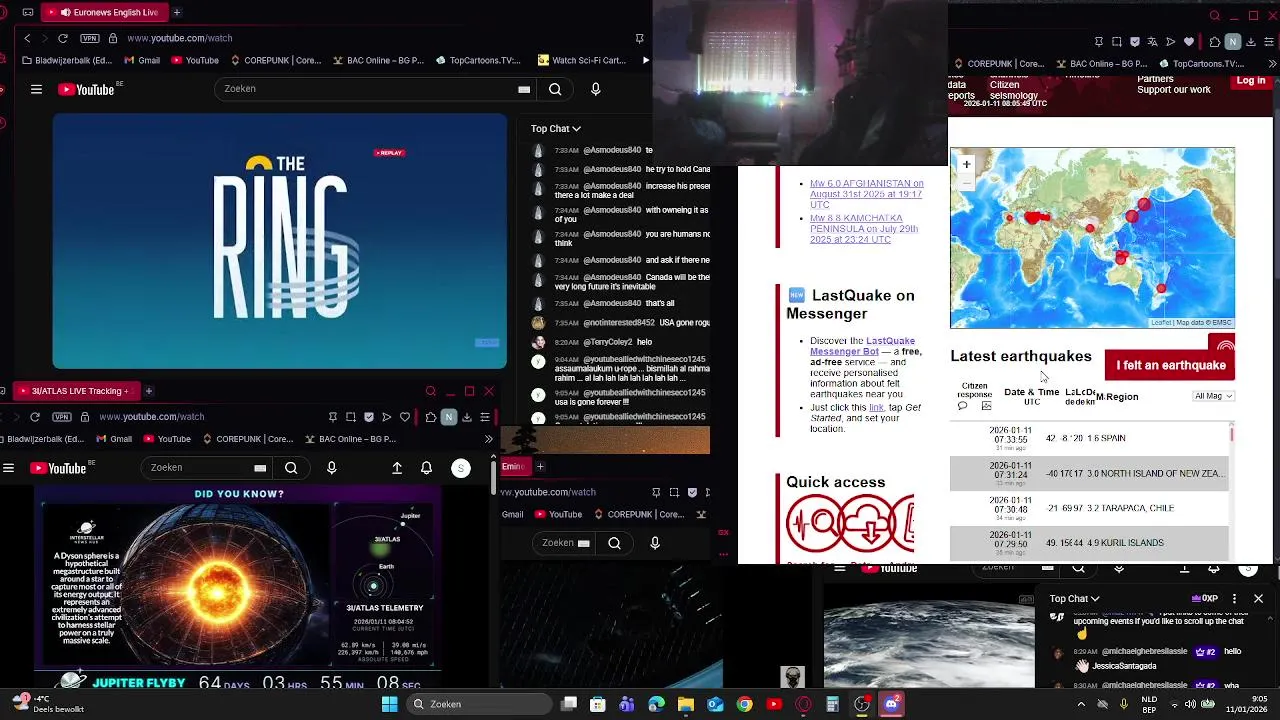The image size is (1280, 720).
Task: Open the Support our work link
Action: tap(1174, 90)
